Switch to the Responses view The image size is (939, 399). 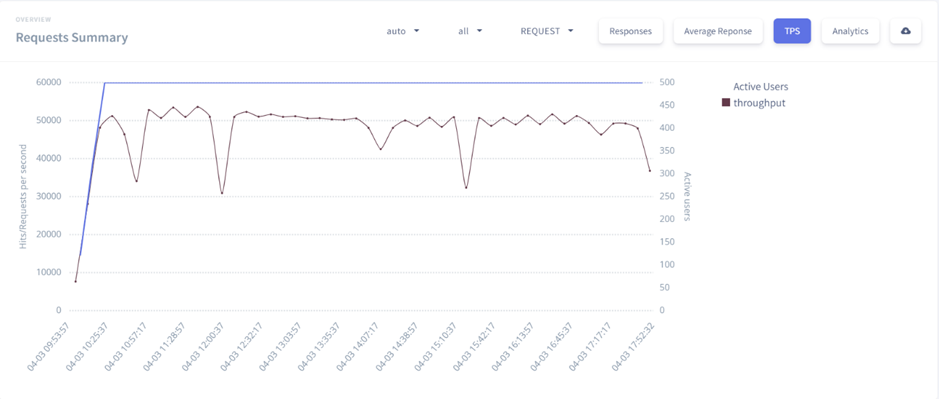pyautogui.click(x=631, y=31)
